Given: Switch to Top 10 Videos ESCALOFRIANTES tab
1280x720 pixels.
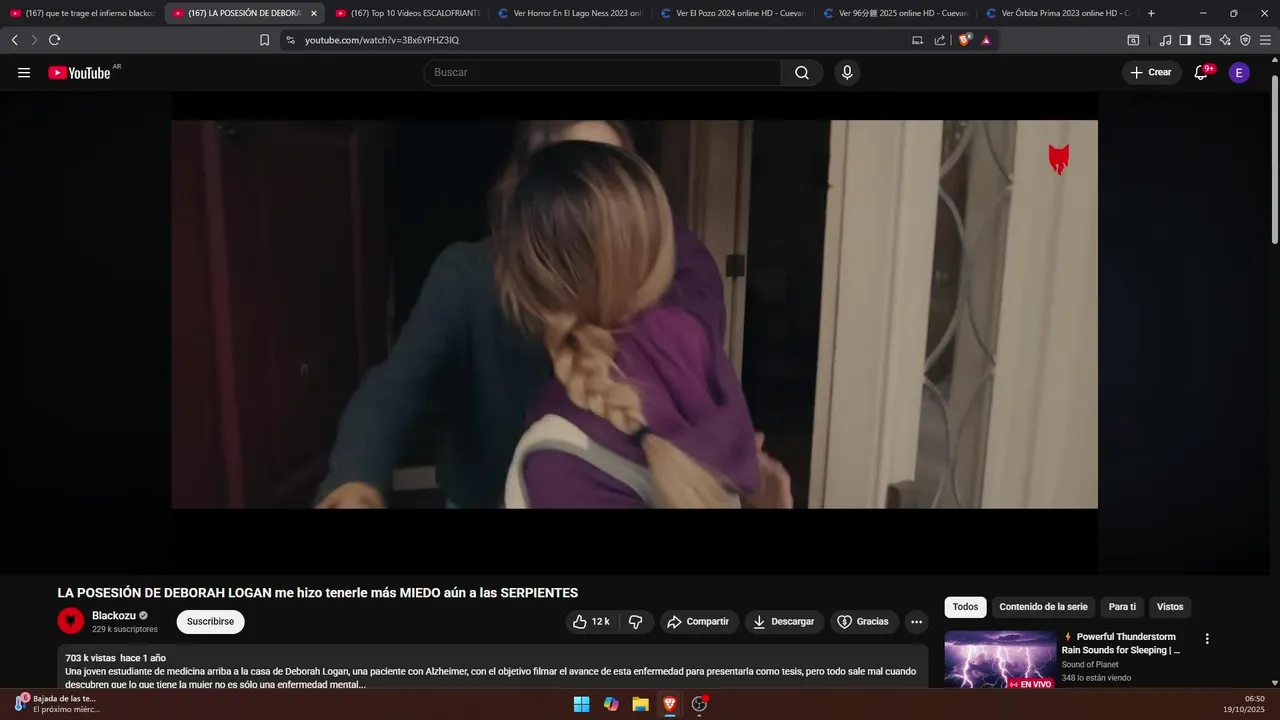Looking at the screenshot, I should point(406,14).
